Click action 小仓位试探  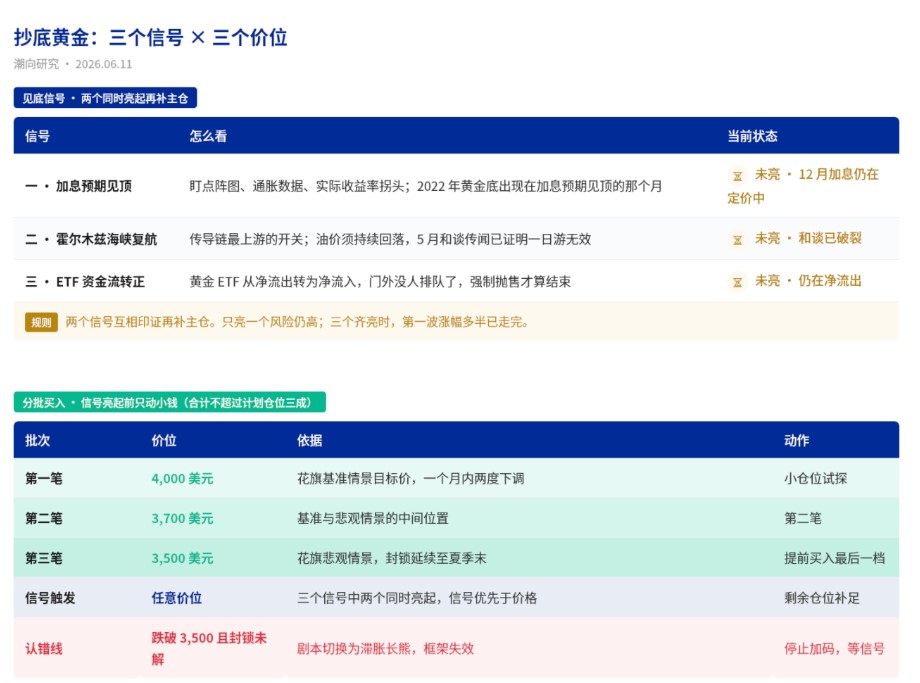[x=816, y=478]
